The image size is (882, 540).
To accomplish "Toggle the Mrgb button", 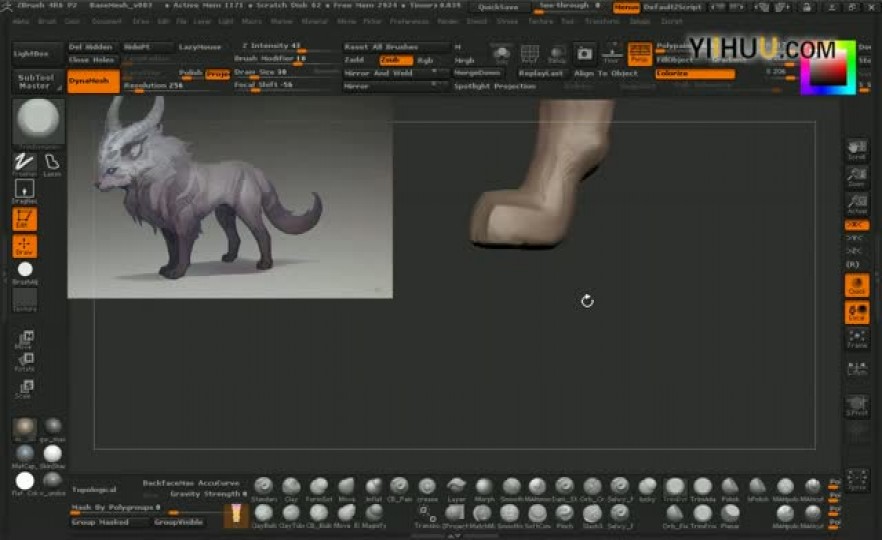I will (465, 60).
